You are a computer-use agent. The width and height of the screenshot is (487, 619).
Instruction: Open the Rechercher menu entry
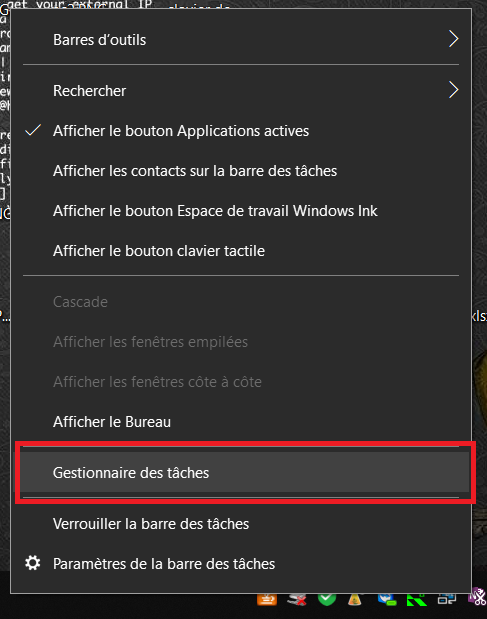241,90
